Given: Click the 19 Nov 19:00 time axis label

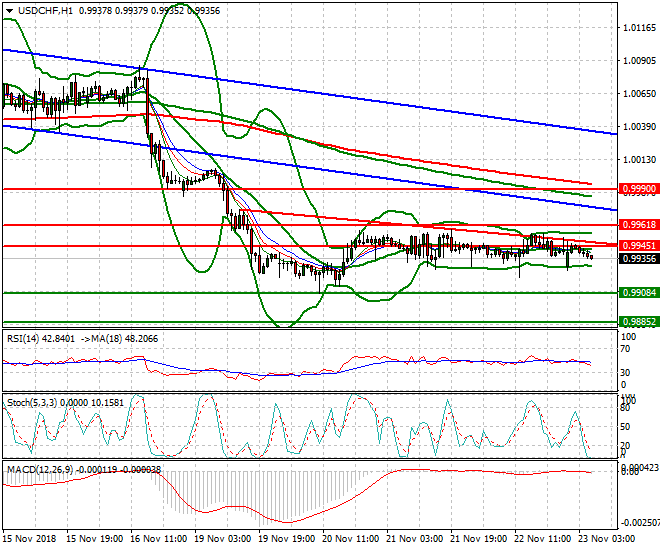Looking at the screenshot, I should click(287, 539).
